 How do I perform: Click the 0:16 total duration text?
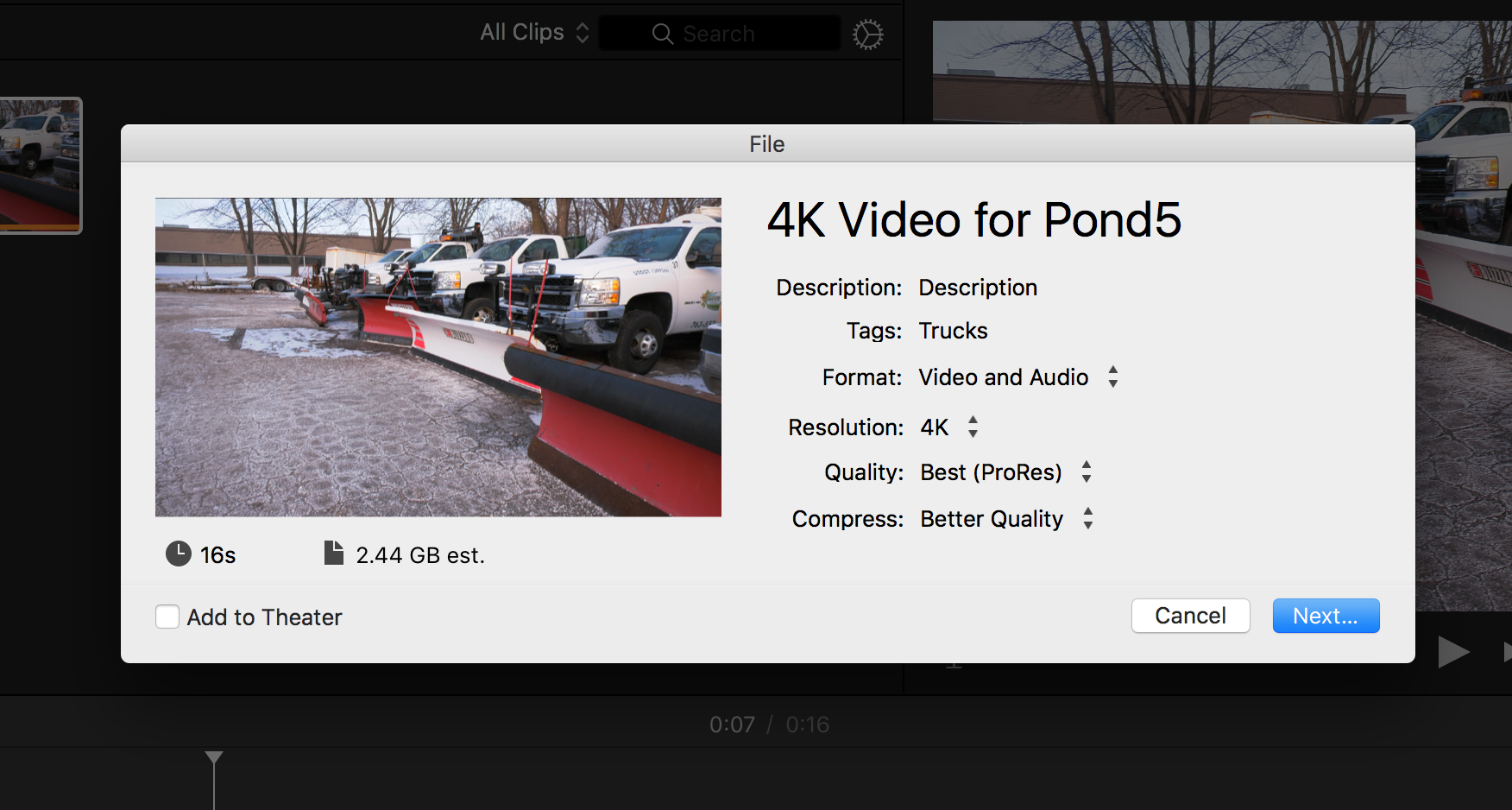pos(807,725)
